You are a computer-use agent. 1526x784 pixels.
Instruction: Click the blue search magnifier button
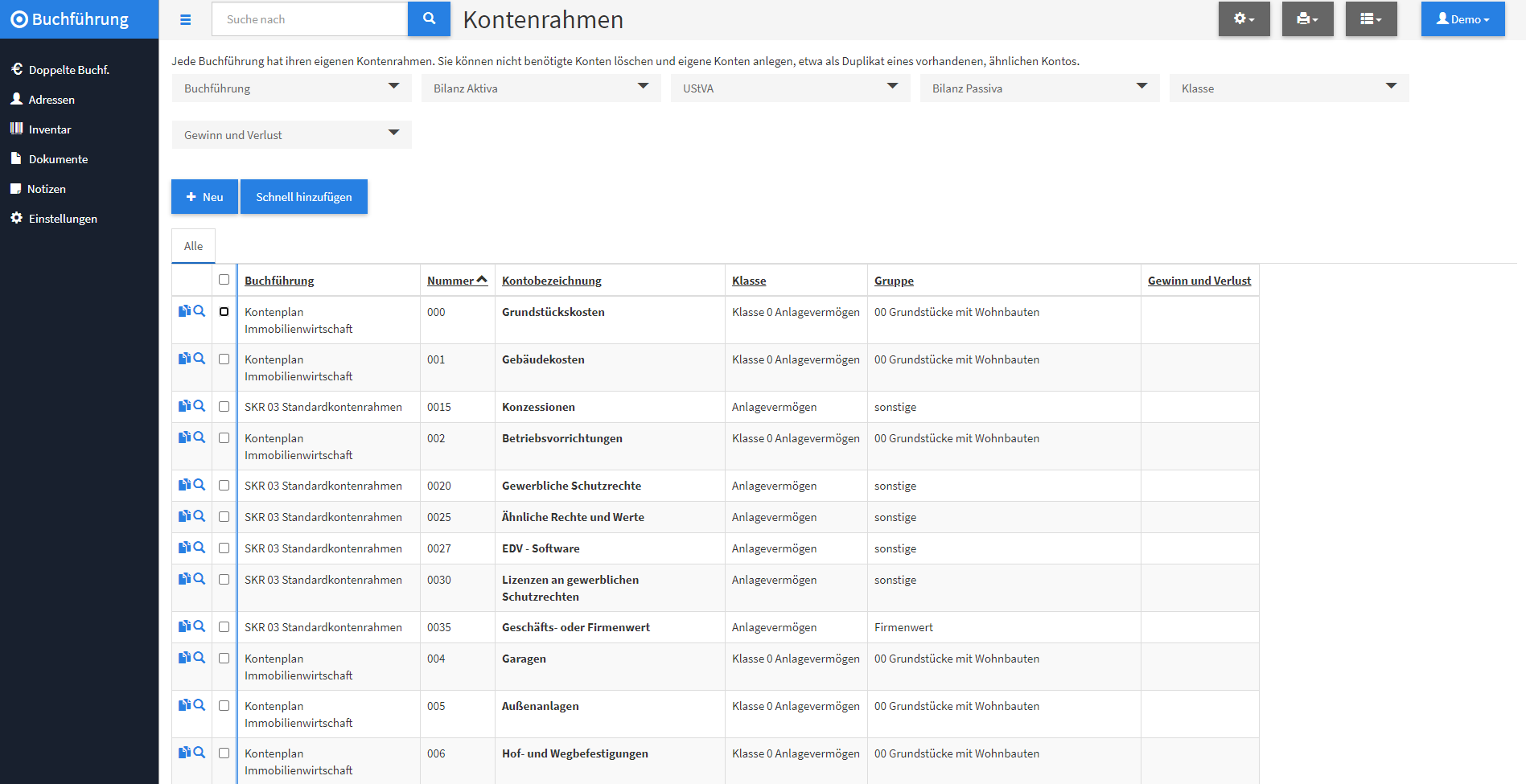[x=429, y=18]
